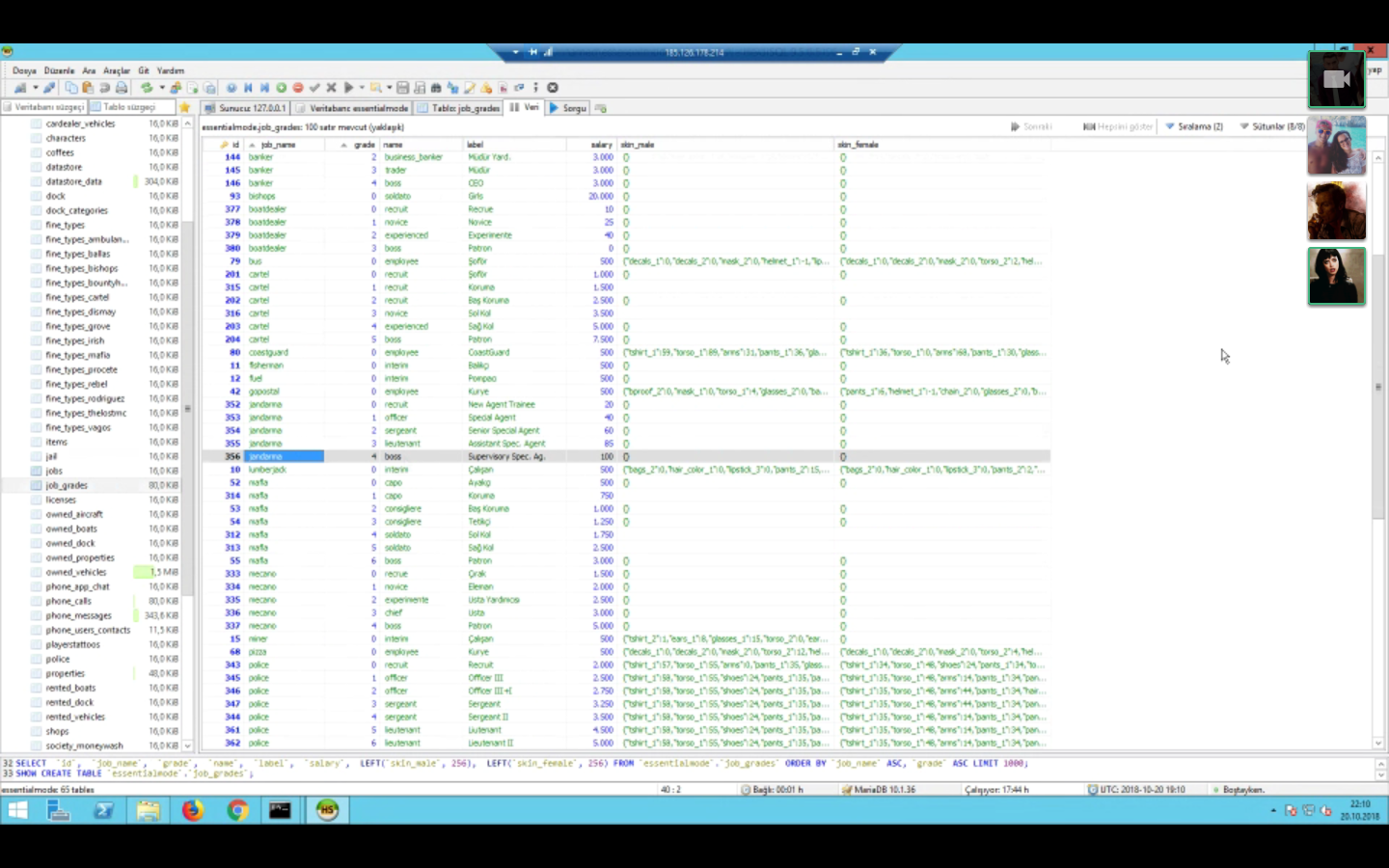Open the Sütunlar (8/8) columns dropdown
The image size is (1389, 868).
pyautogui.click(x=1272, y=126)
